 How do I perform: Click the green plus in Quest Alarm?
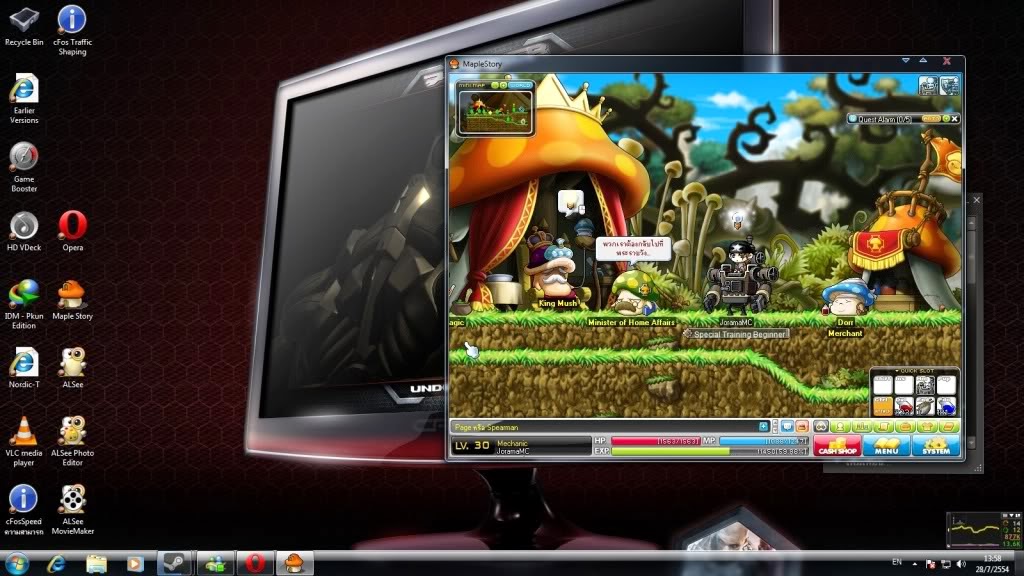pos(946,119)
